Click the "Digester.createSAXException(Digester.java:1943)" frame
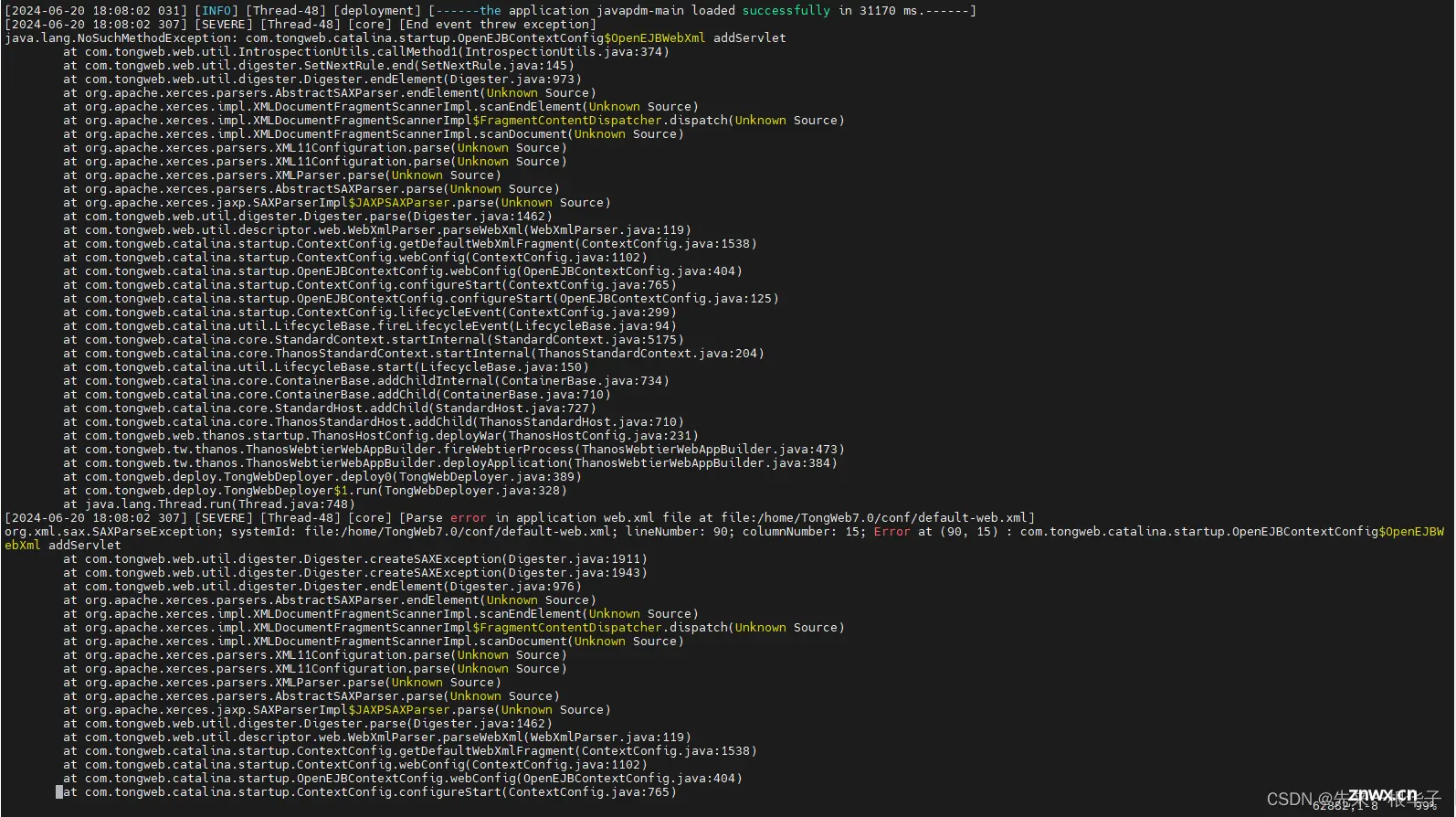The height and width of the screenshot is (817, 1456). (355, 573)
